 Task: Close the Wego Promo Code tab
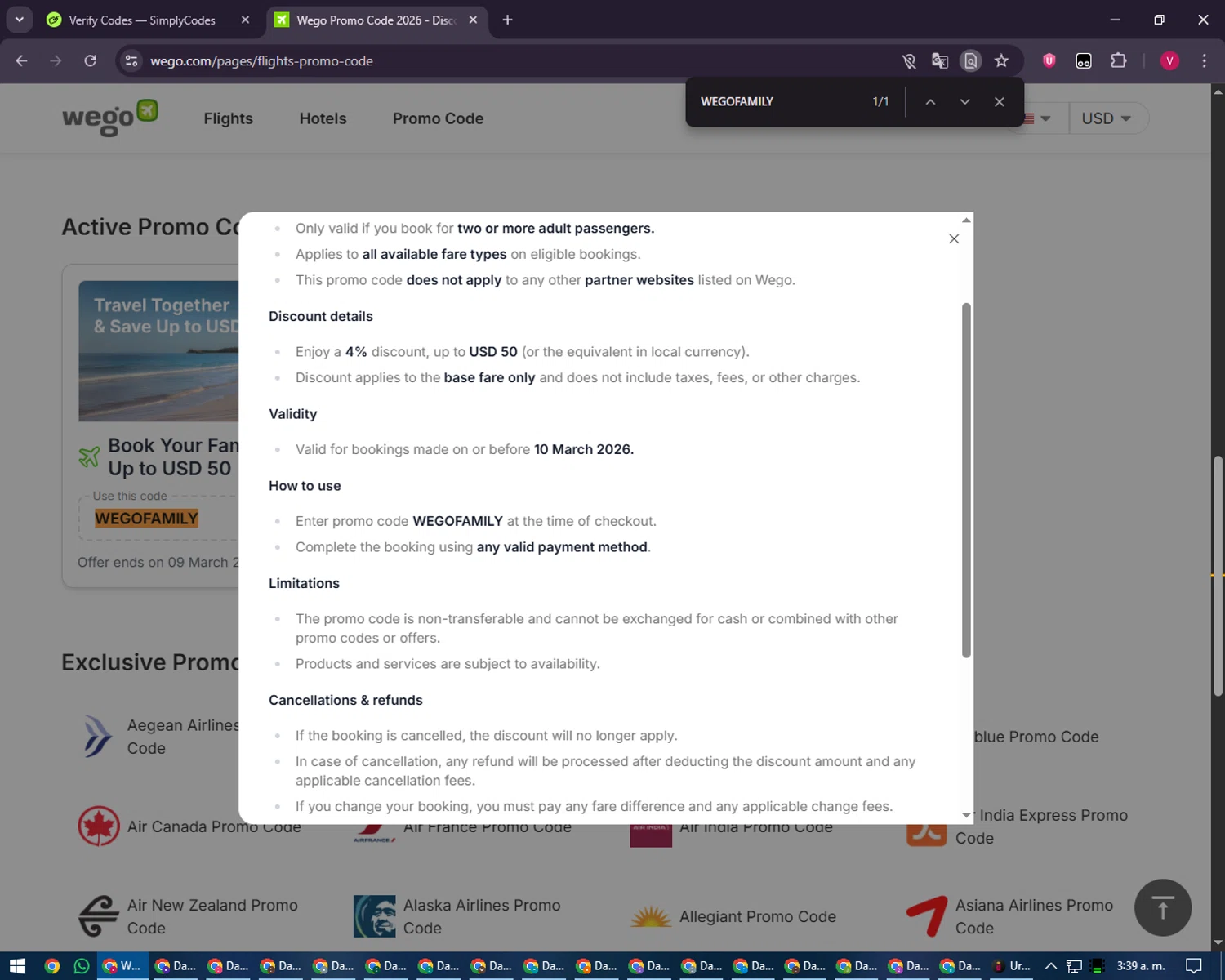(473, 20)
